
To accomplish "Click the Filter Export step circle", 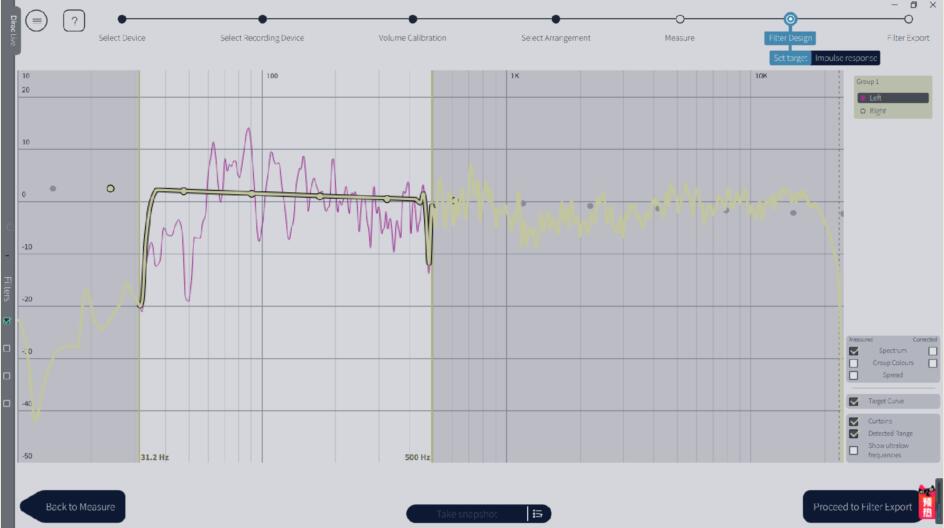I will (x=908, y=19).
